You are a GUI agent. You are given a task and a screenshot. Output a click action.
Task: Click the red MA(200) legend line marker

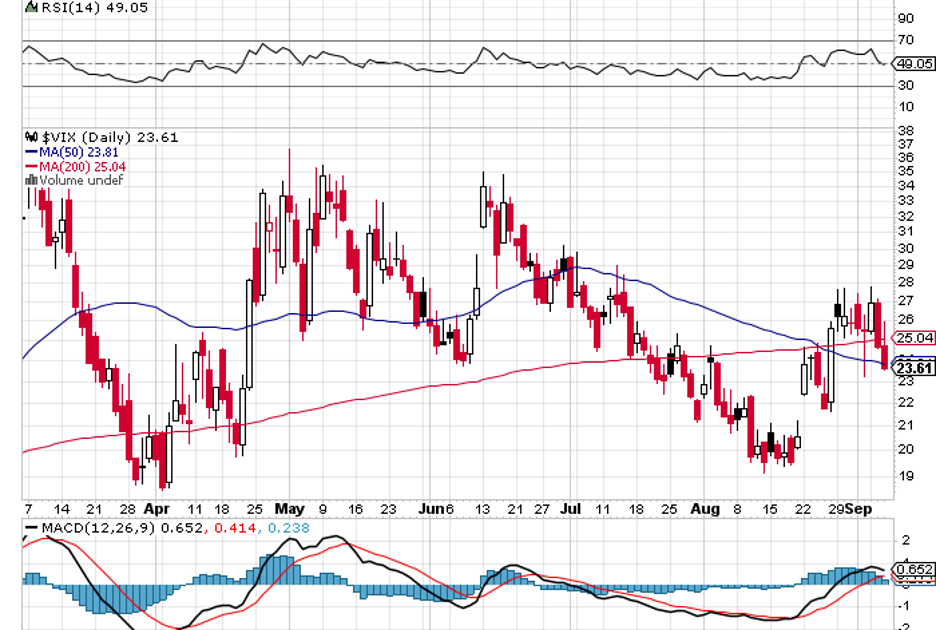pyautogui.click(x=30, y=167)
